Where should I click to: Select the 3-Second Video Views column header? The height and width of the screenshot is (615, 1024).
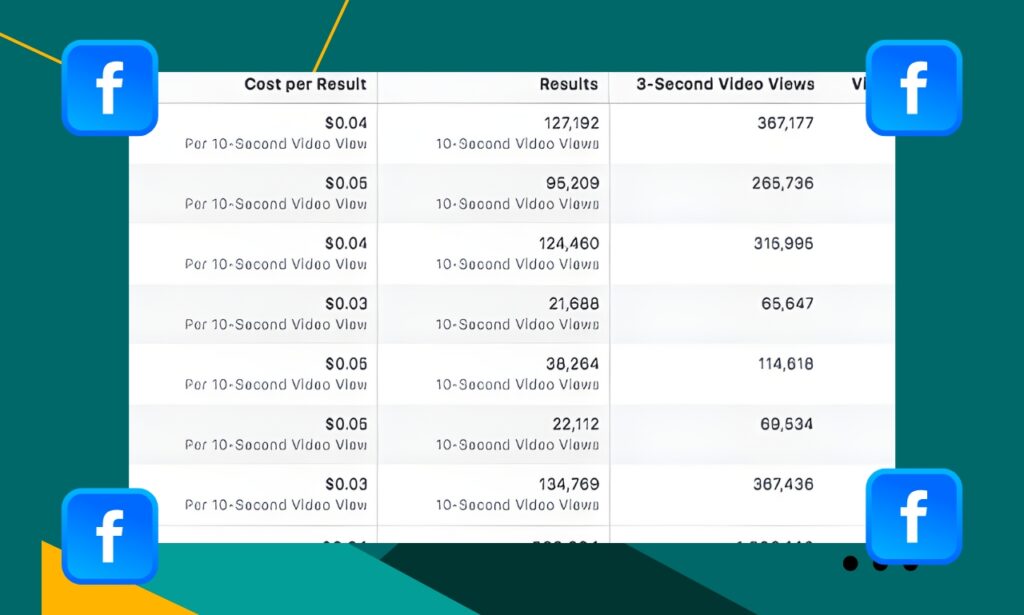point(725,85)
